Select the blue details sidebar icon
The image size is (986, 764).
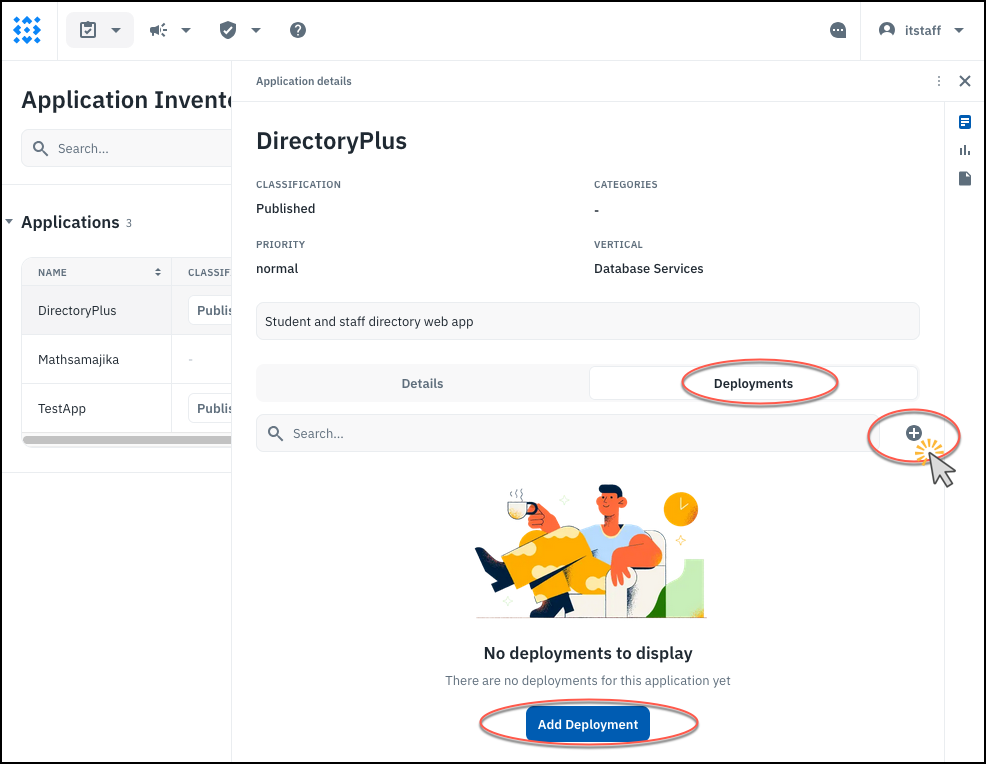(965, 122)
